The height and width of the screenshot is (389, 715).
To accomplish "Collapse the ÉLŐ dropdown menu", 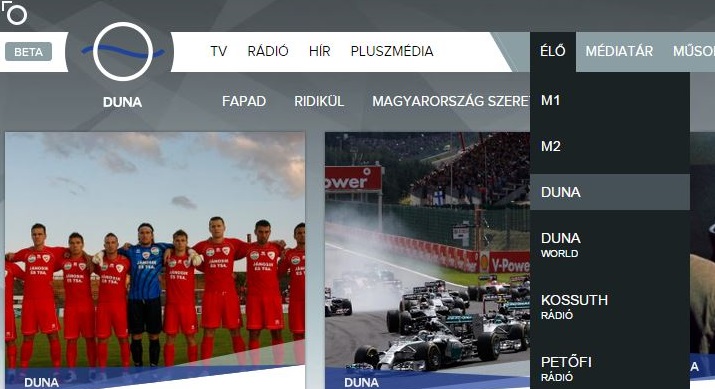I will pos(553,52).
